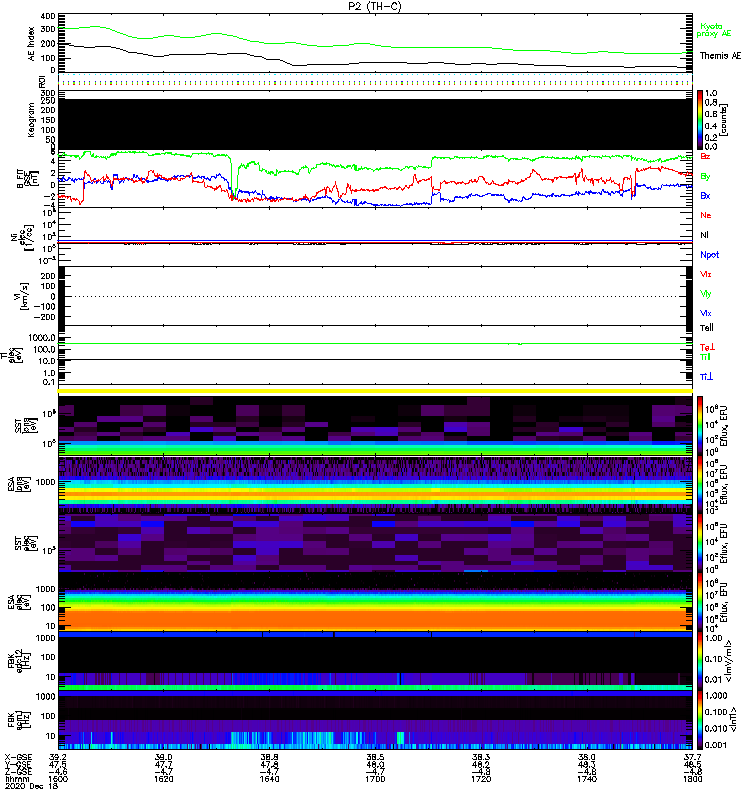Pick the red Viz velocity legend label

tap(706, 274)
